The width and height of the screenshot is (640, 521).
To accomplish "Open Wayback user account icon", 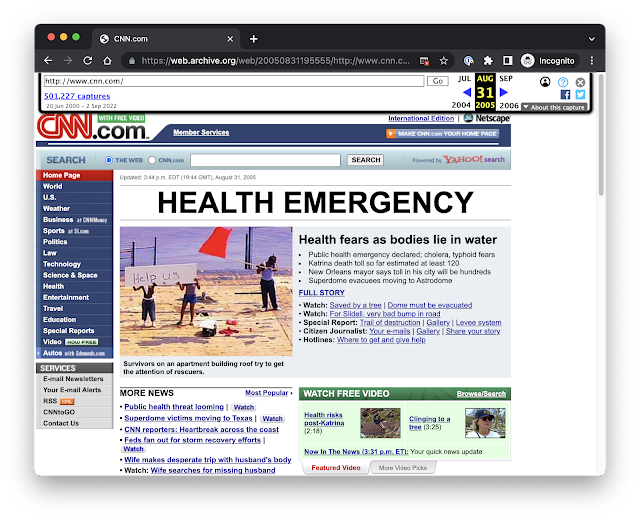I will (545, 82).
